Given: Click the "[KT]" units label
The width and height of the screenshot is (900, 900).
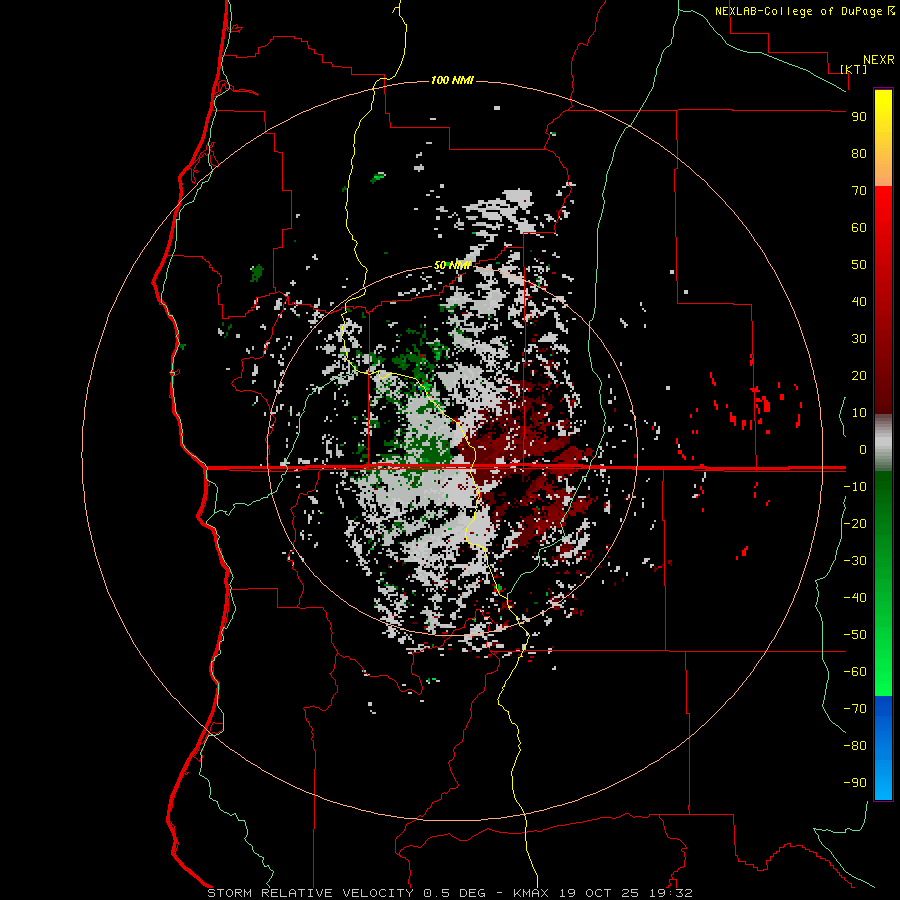Looking at the screenshot, I should point(854,69).
